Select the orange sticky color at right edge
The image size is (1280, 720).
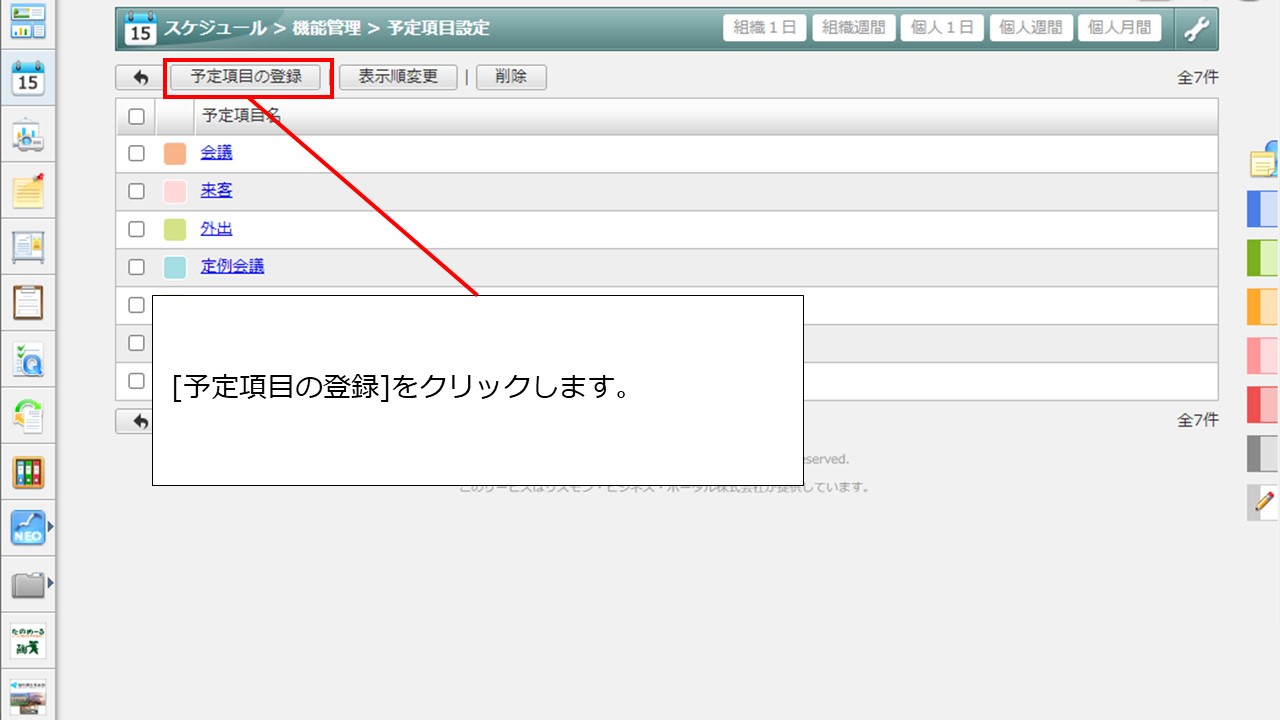1263,307
